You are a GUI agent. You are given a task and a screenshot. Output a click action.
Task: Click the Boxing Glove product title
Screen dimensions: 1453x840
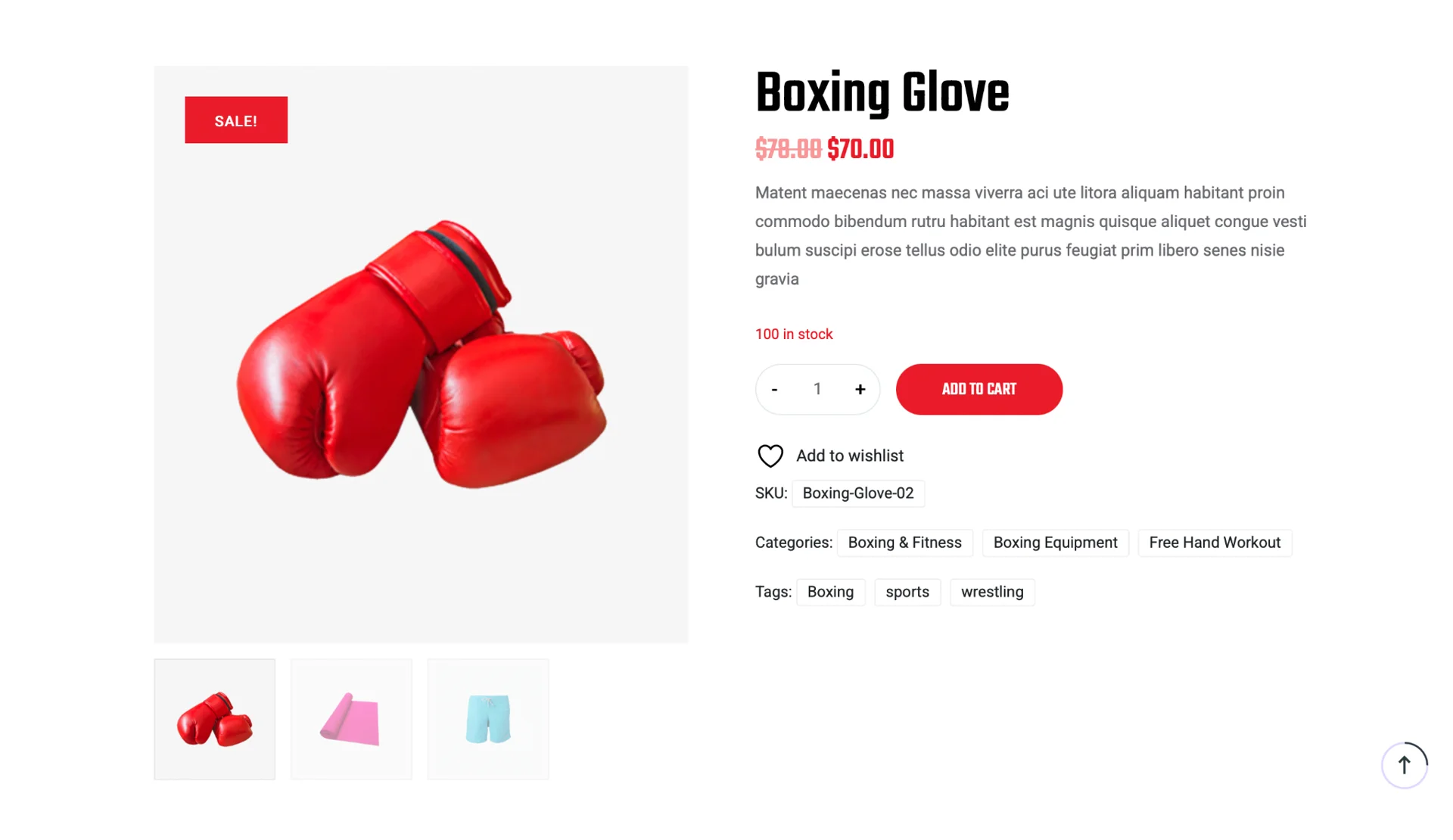(882, 94)
